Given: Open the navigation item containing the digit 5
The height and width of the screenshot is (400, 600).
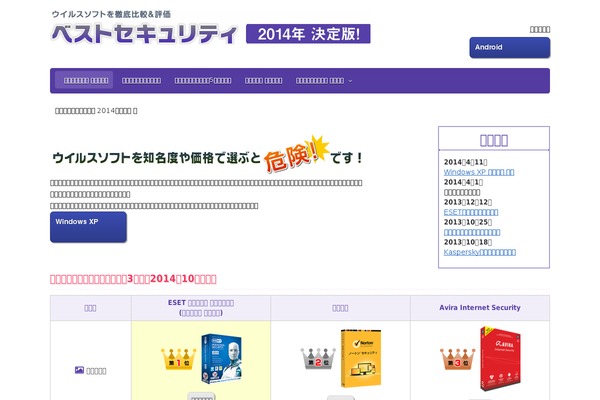Looking at the screenshot, I should pos(203,80).
